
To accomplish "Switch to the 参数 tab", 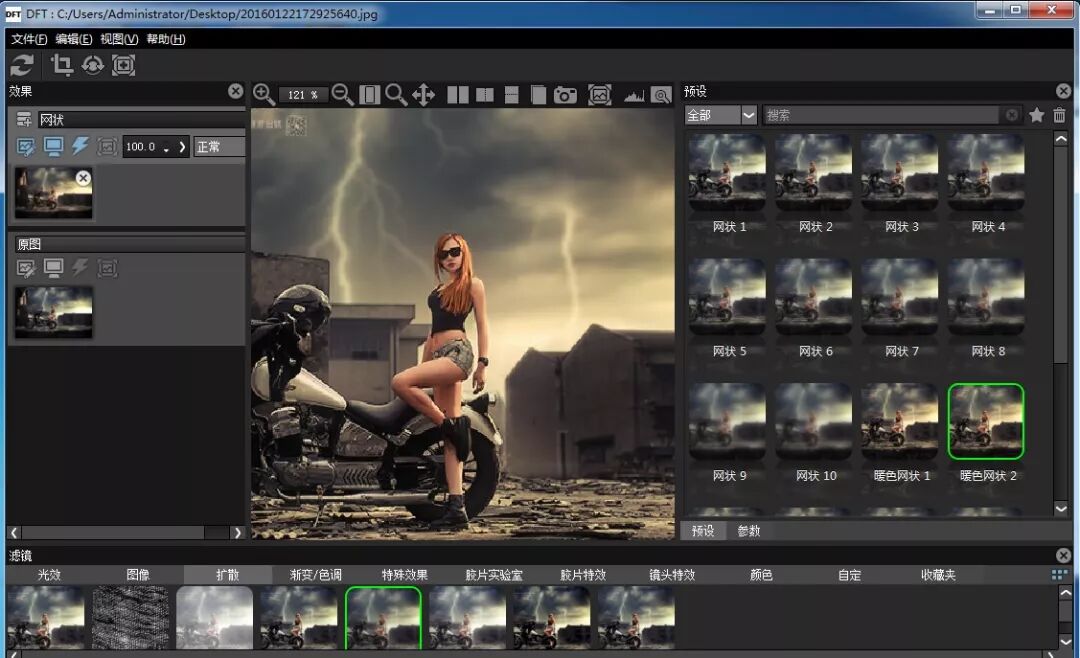I will [x=749, y=531].
